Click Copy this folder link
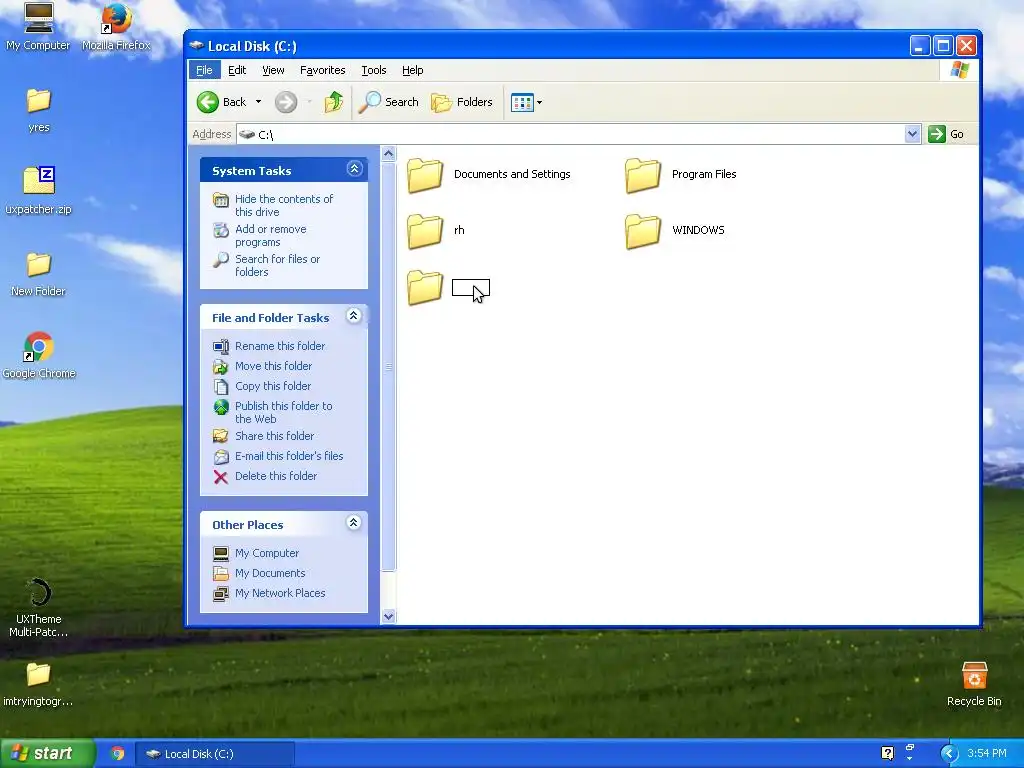Viewport: 1024px width, 768px height. [x=273, y=386]
